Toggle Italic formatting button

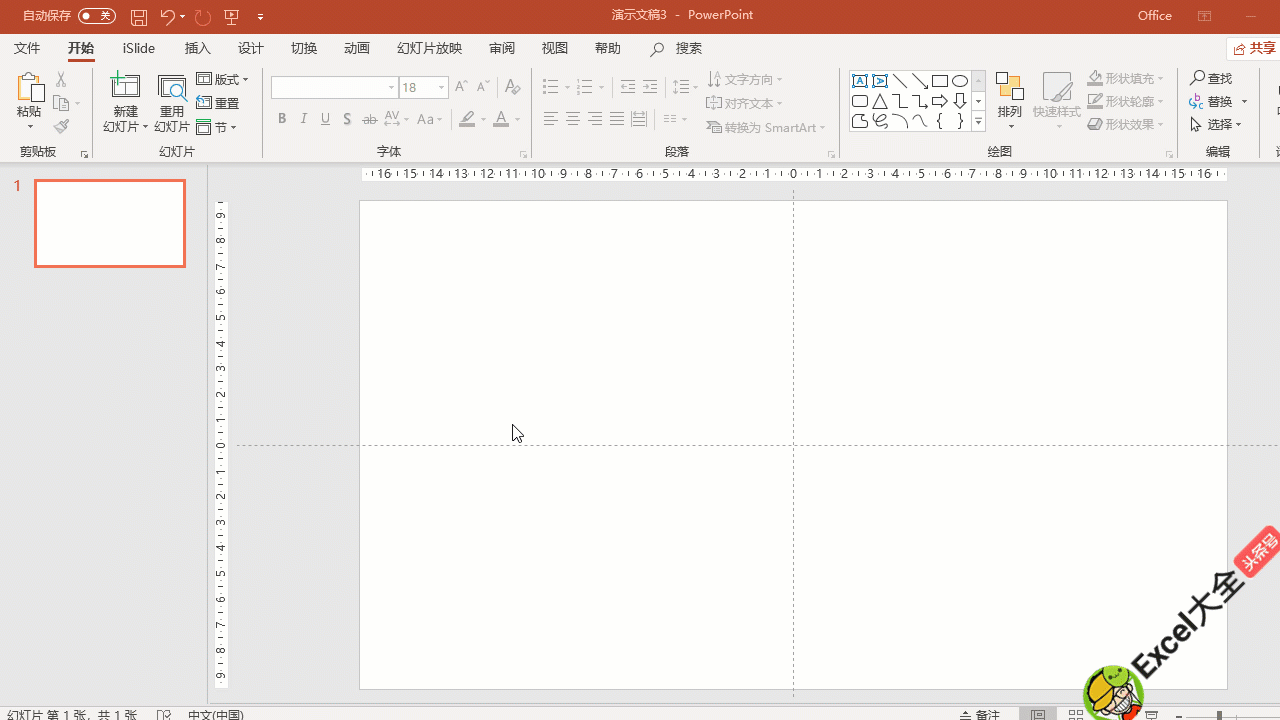[x=304, y=119]
